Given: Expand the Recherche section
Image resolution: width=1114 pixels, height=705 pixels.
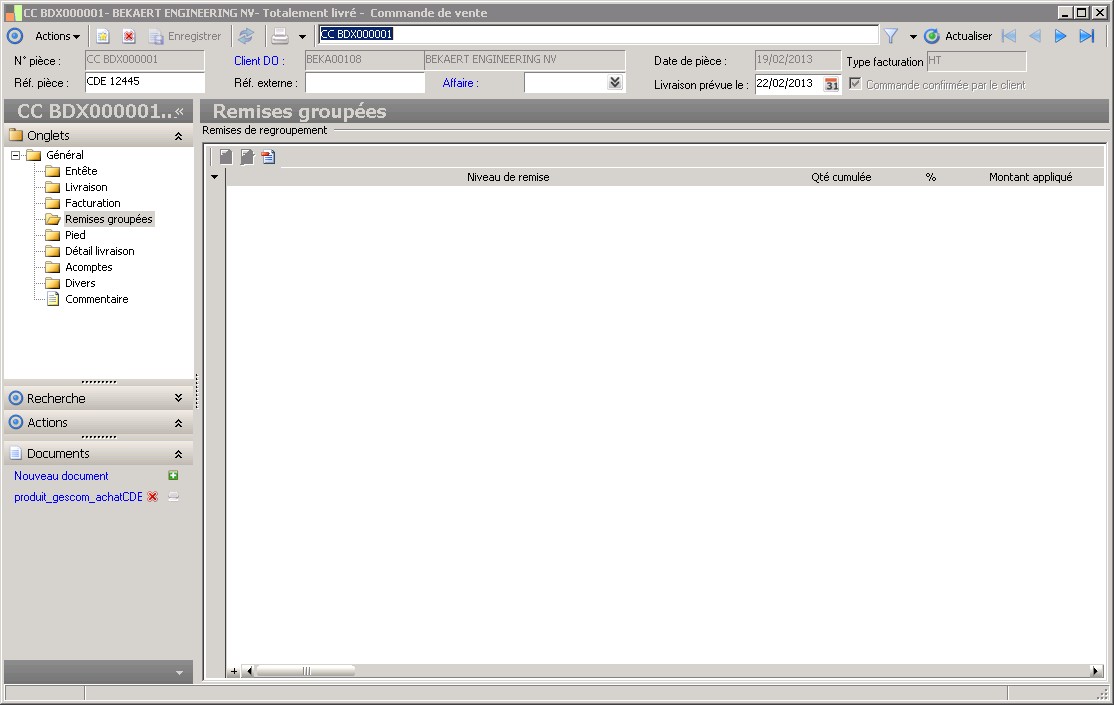Looking at the screenshot, I should pyautogui.click(x=178, y=398).
